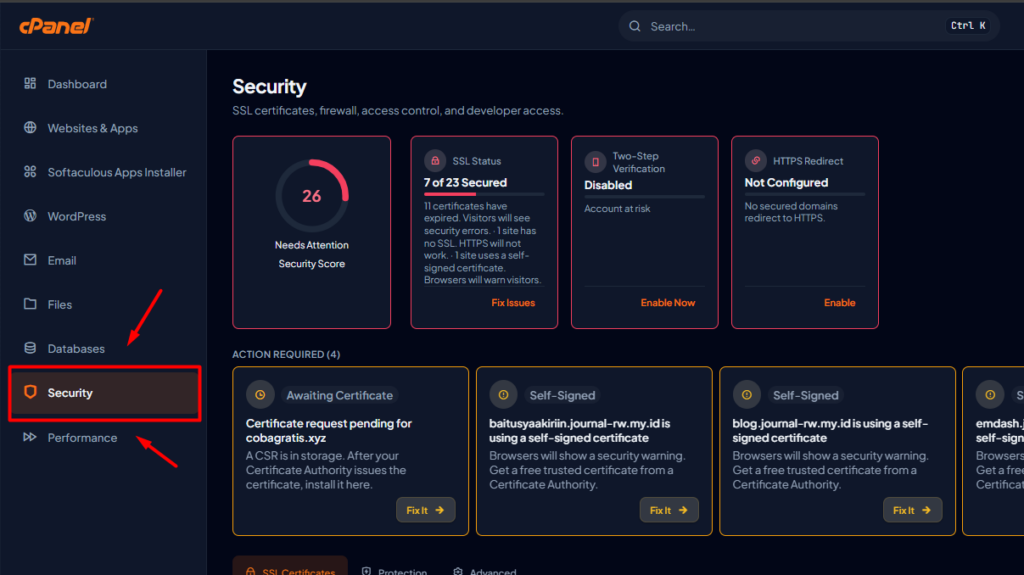Image resolution: width=1024 pixels, height=575 pixels.
Task: Click the ACTION REQUIRED (4) heading
Action: click(x=286, y=354)
